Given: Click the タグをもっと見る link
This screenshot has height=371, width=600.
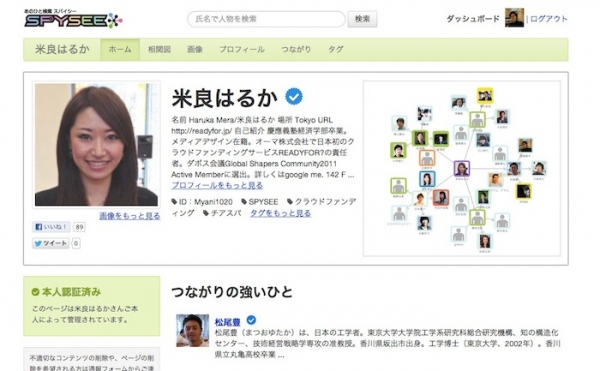Looking at the screenshot, I should (x=280, y=213).
